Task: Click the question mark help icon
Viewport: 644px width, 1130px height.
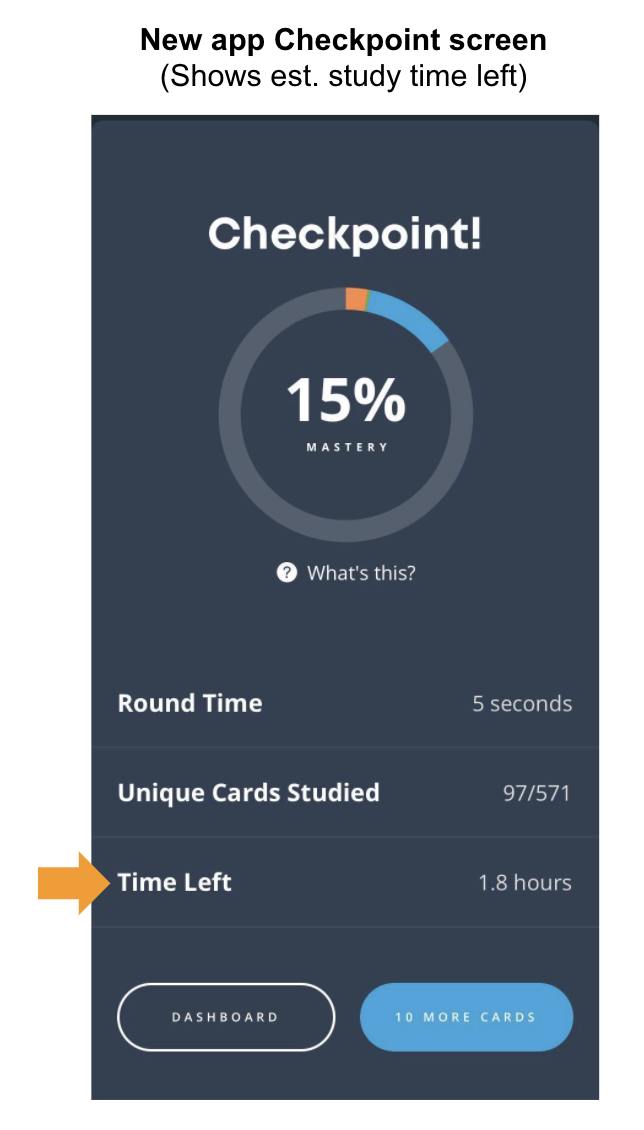Action: point(286,572)
